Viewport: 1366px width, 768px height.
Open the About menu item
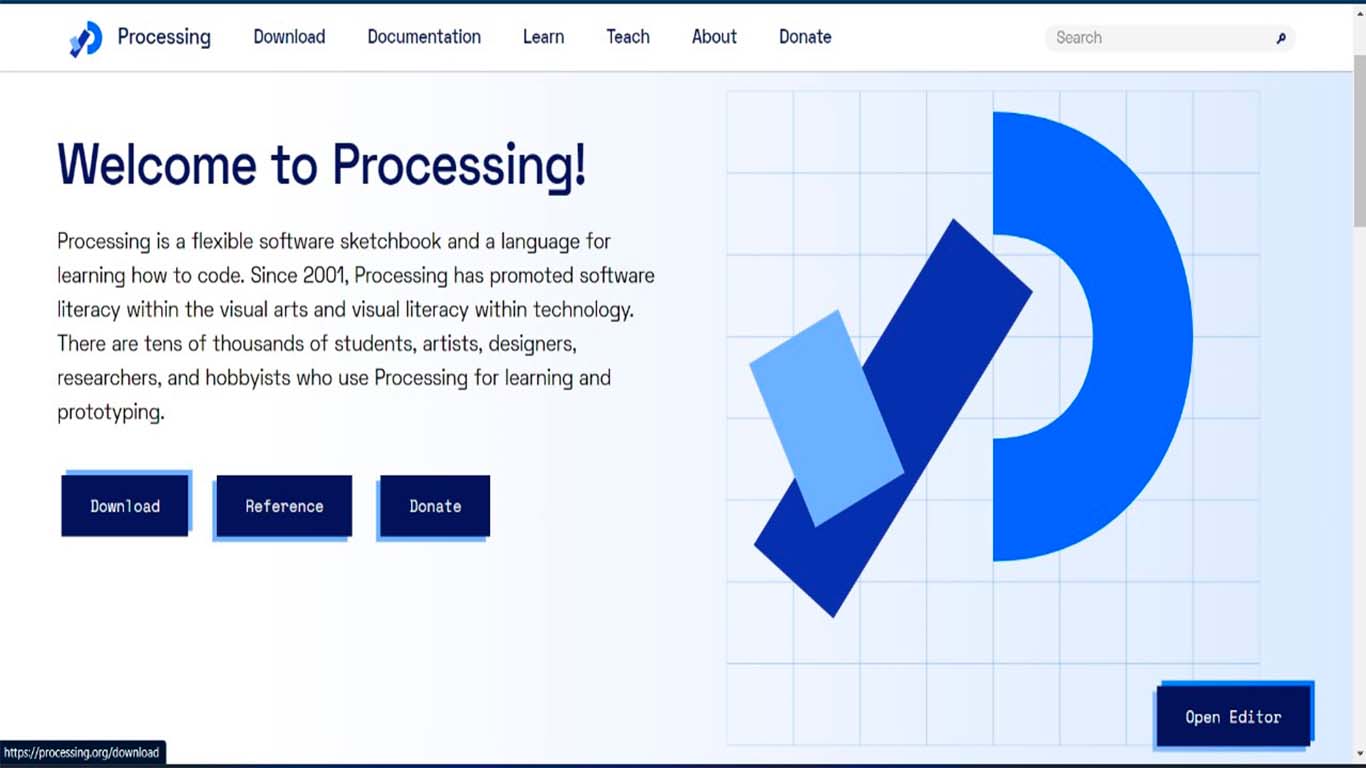click(714, 37)
